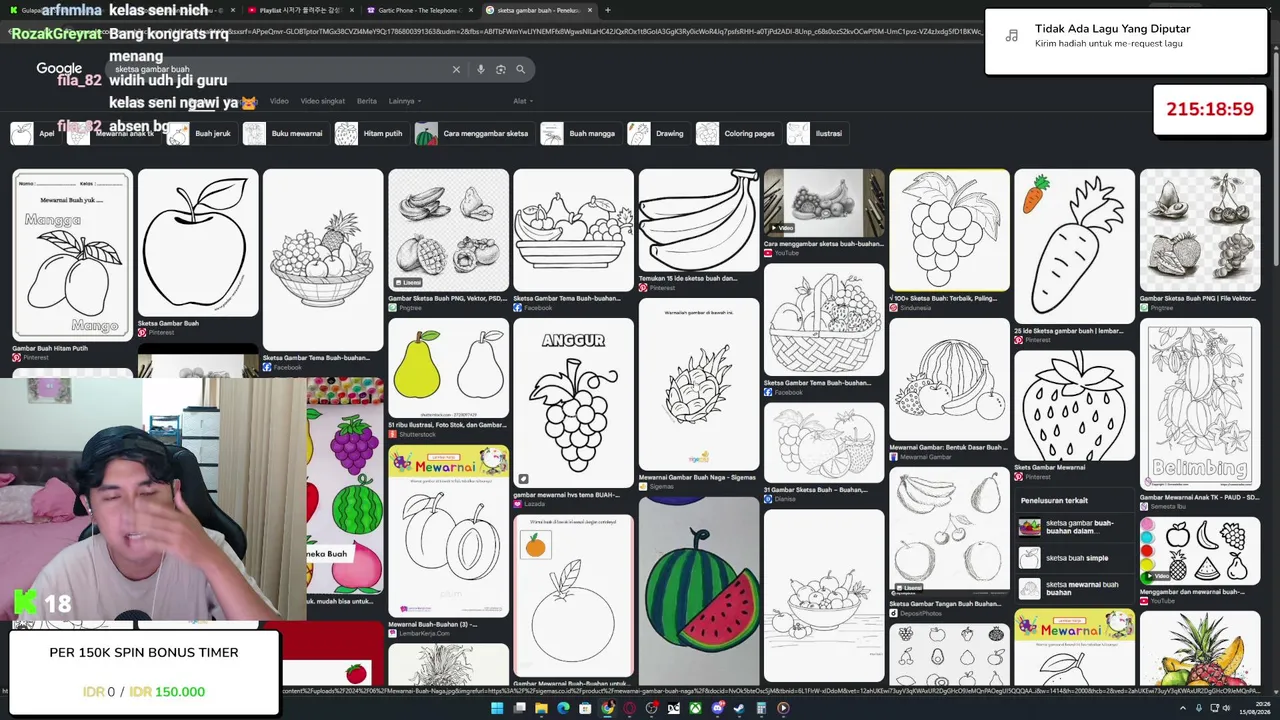Play the YouTube Cara menggambar sketsa buah video
Image resolution: width=1280 pixels, height=720 pixels.
(x=824, y=203)
